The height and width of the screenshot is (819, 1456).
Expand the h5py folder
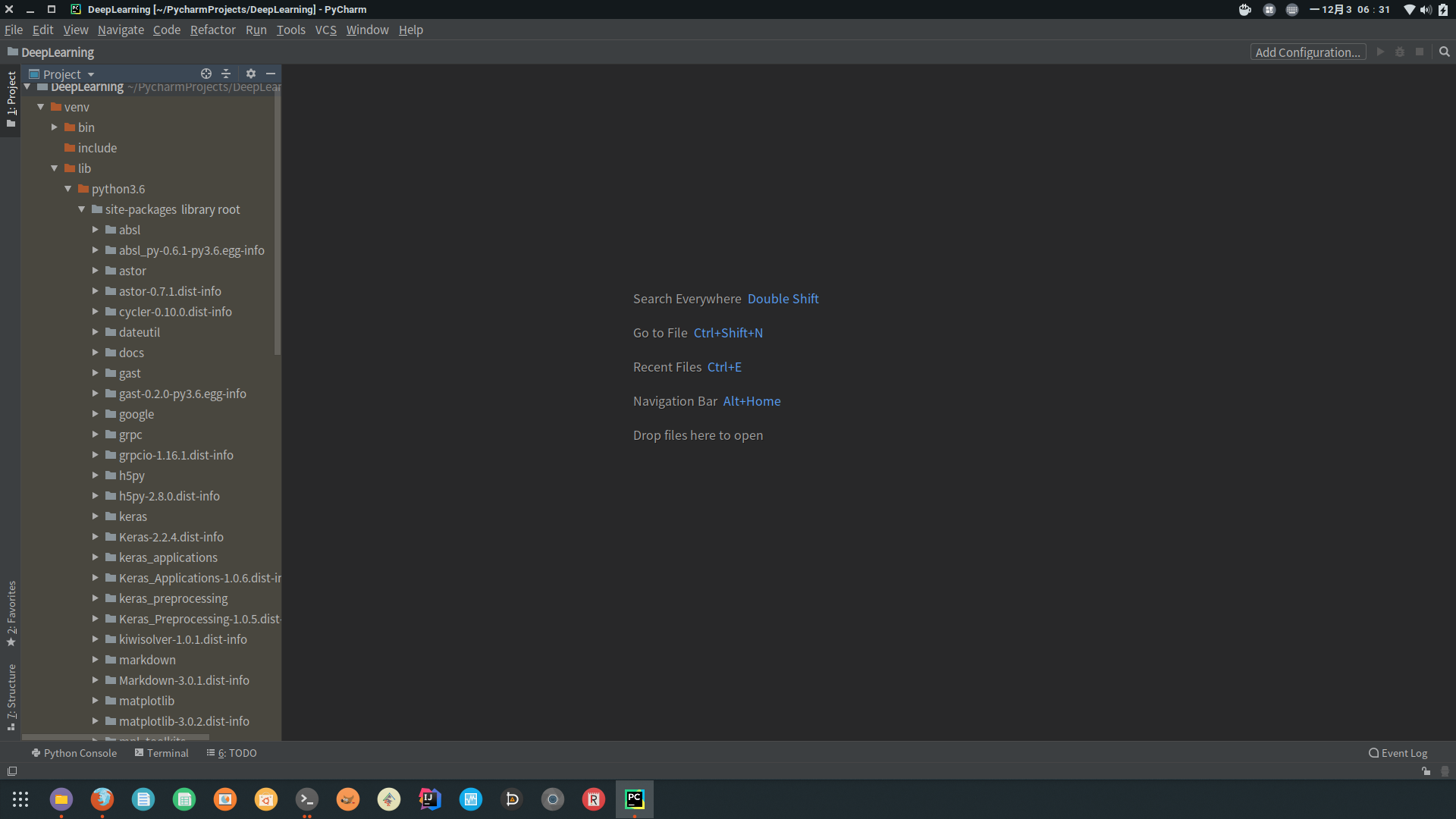96,475
